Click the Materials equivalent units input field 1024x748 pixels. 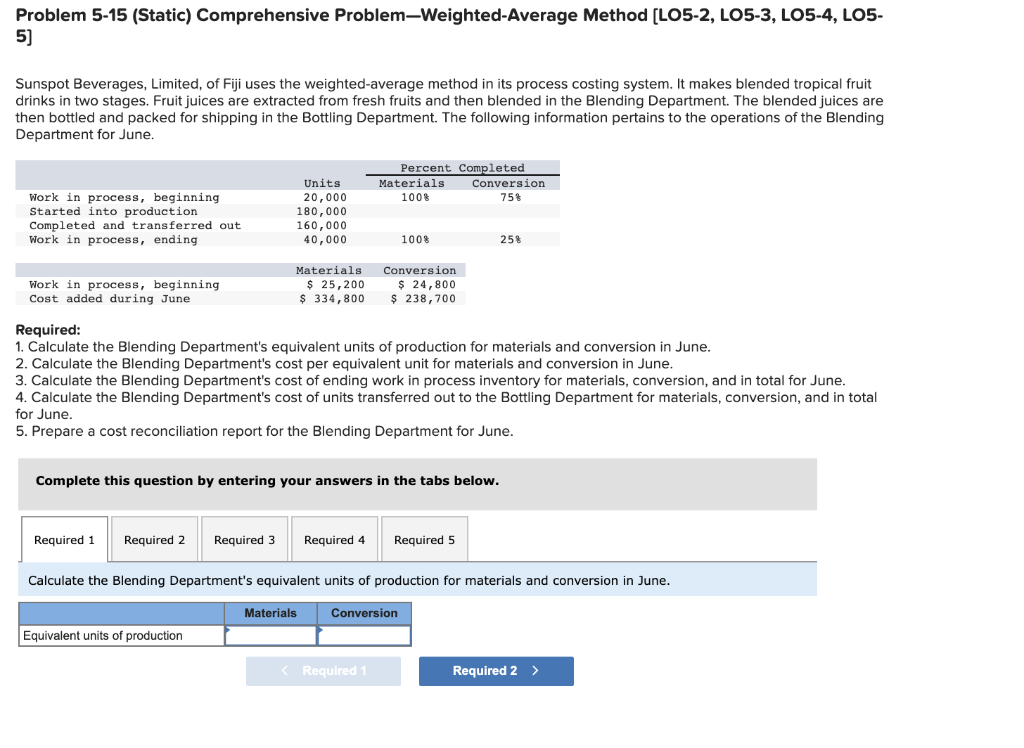pyautogui.click(x=270, y=635)
